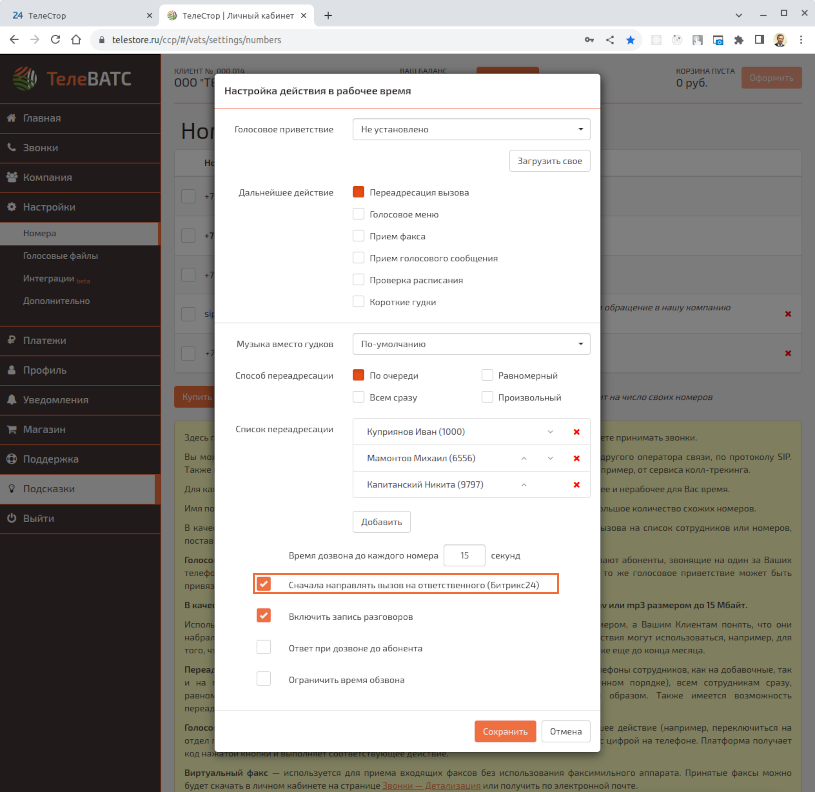Open Музыка вместо гудков dropdown

pos(471,344)
